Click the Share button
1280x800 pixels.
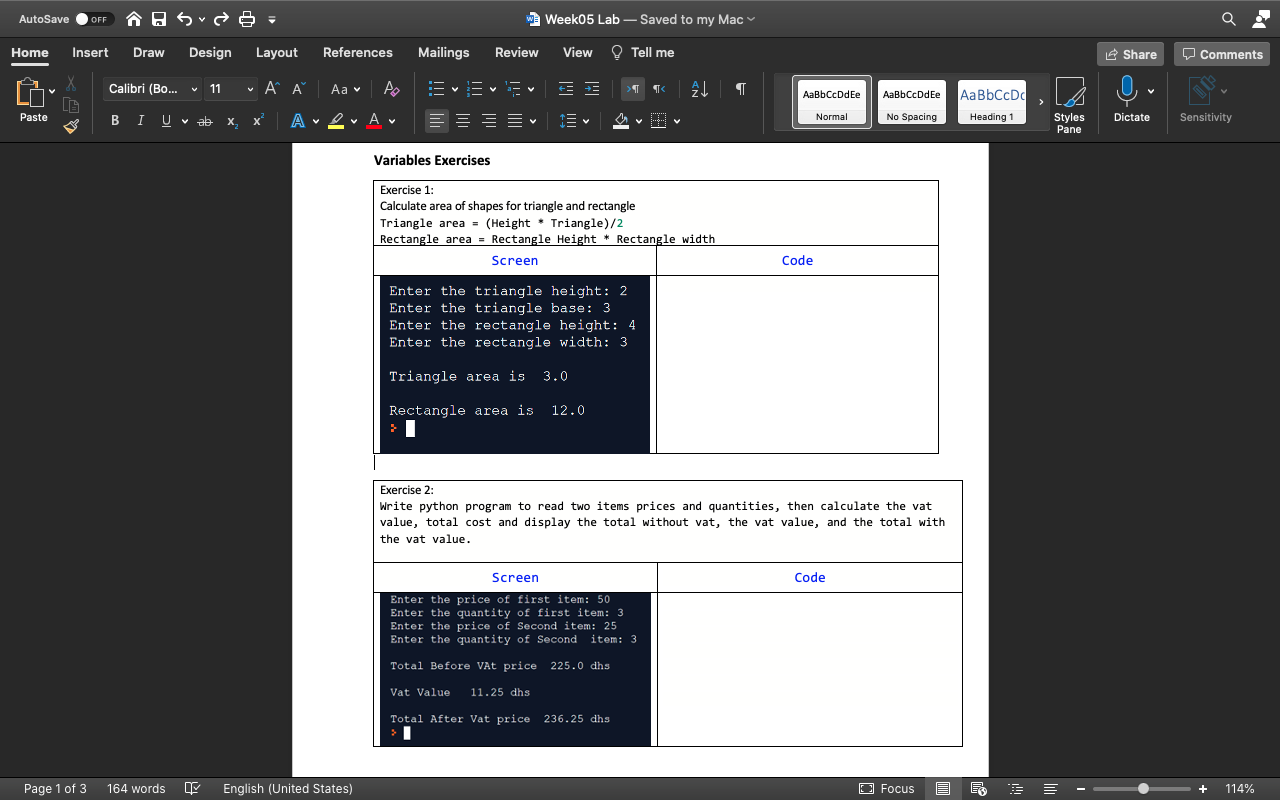[1130, 54]
